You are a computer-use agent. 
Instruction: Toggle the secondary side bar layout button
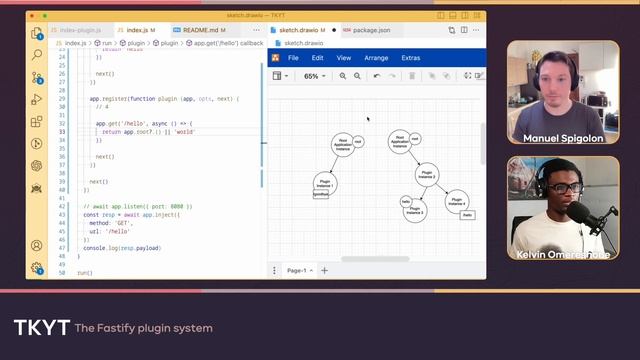click(x=465, y=16)
